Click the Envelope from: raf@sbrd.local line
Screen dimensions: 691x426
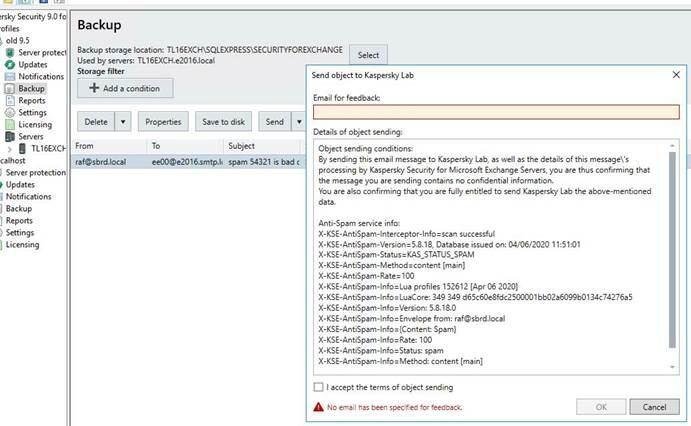[412, 319]
